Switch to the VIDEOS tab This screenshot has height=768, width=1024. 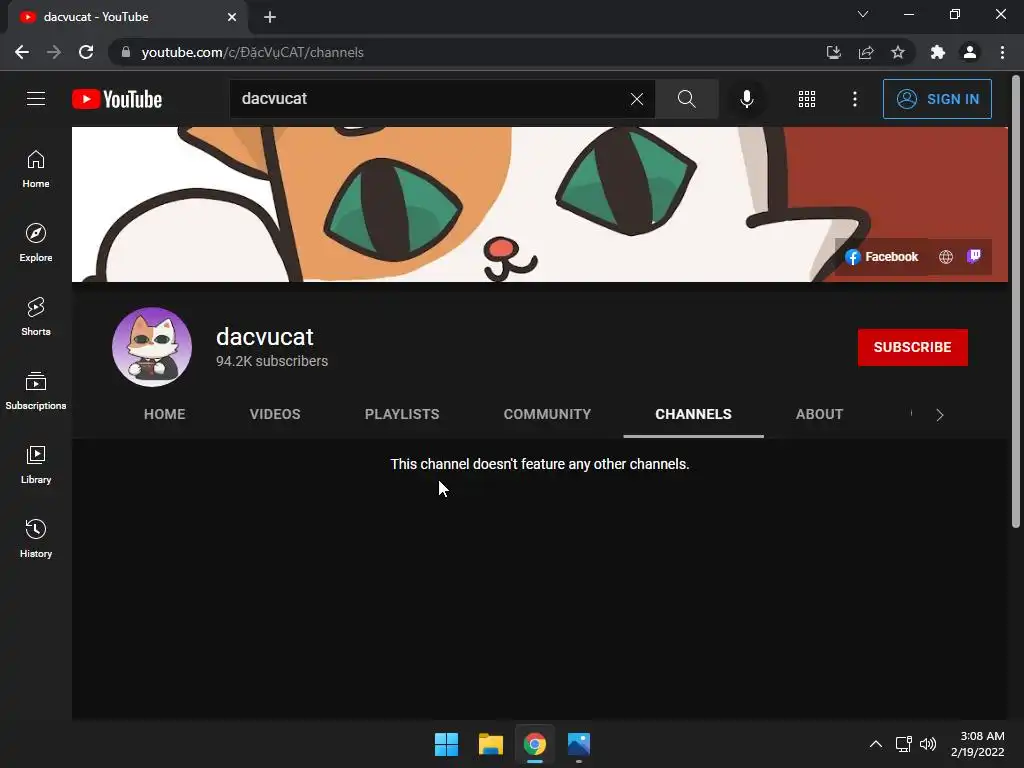tap(275, 414)
